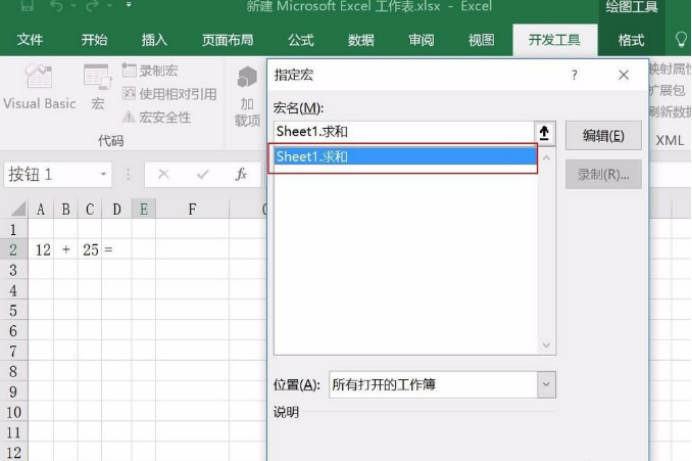The image size is (692, 461).
Task: Click the 编辑(E) Edit button
Action: 603,135
